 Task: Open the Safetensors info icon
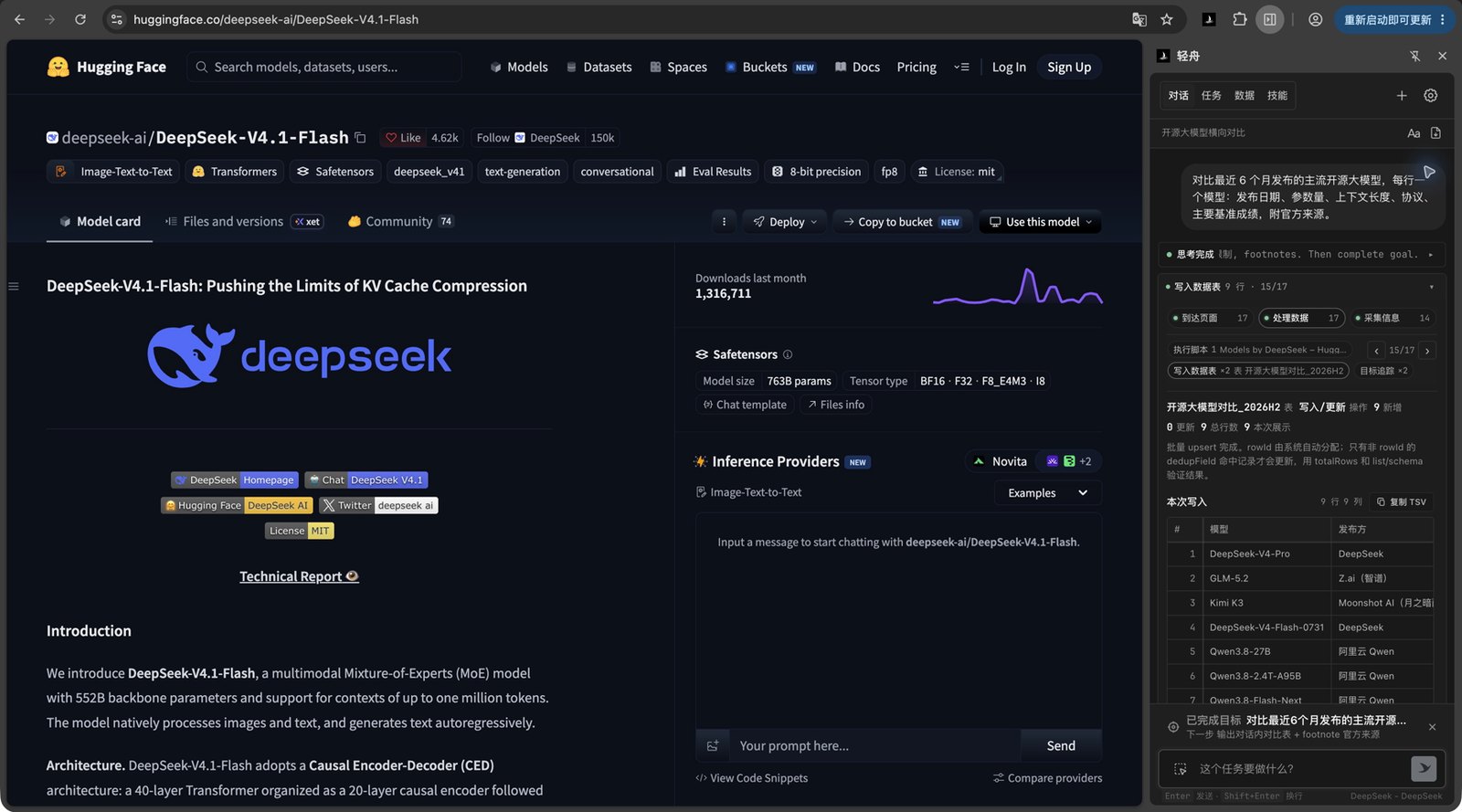coord(788,354)
